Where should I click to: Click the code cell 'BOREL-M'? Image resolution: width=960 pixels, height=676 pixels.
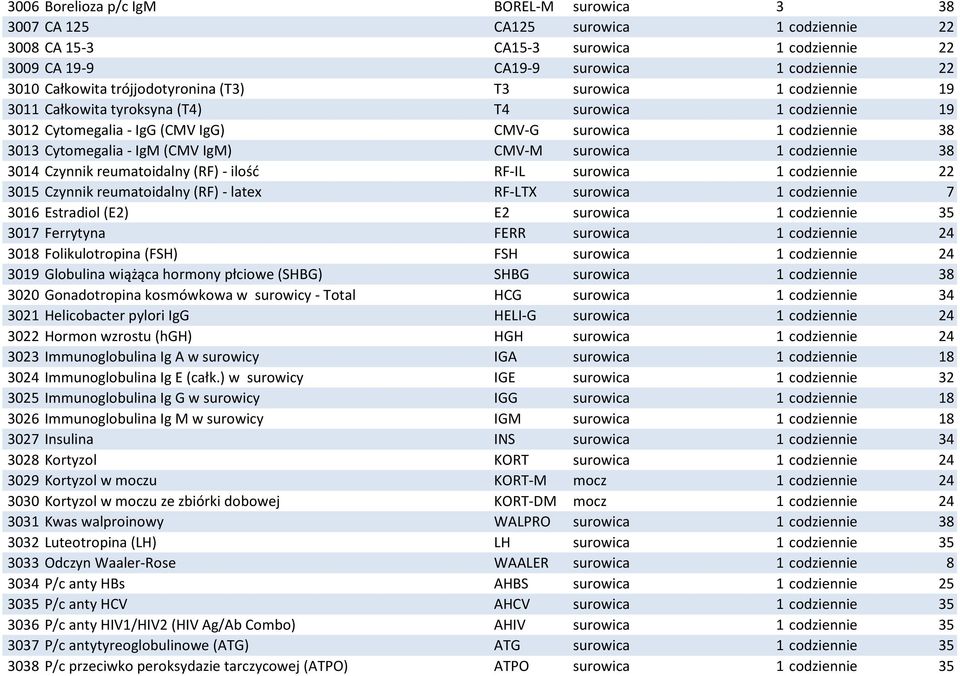[523, 7]
